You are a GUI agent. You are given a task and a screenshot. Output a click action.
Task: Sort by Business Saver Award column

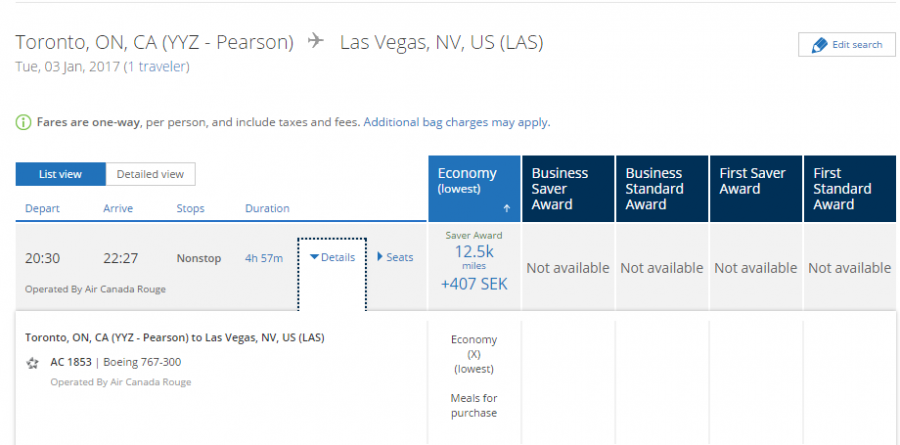567,188
